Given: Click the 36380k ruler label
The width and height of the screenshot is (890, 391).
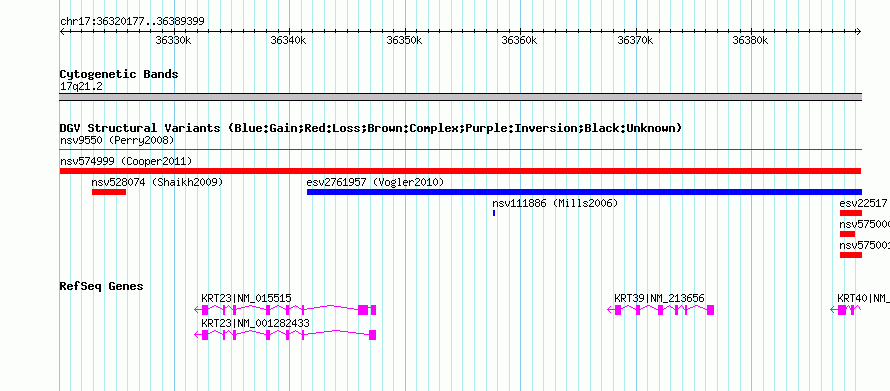Looking at the screenshot, I should 750,40.
